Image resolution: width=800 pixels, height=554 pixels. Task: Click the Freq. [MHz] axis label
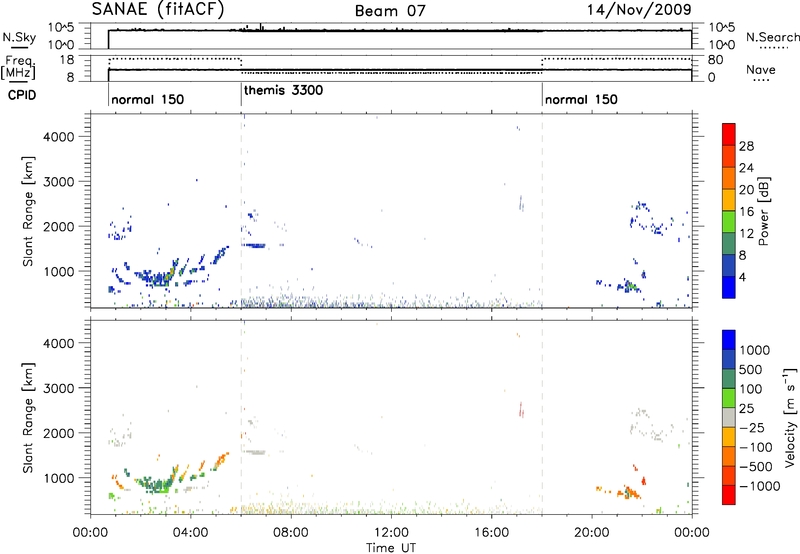click(18, 67)
